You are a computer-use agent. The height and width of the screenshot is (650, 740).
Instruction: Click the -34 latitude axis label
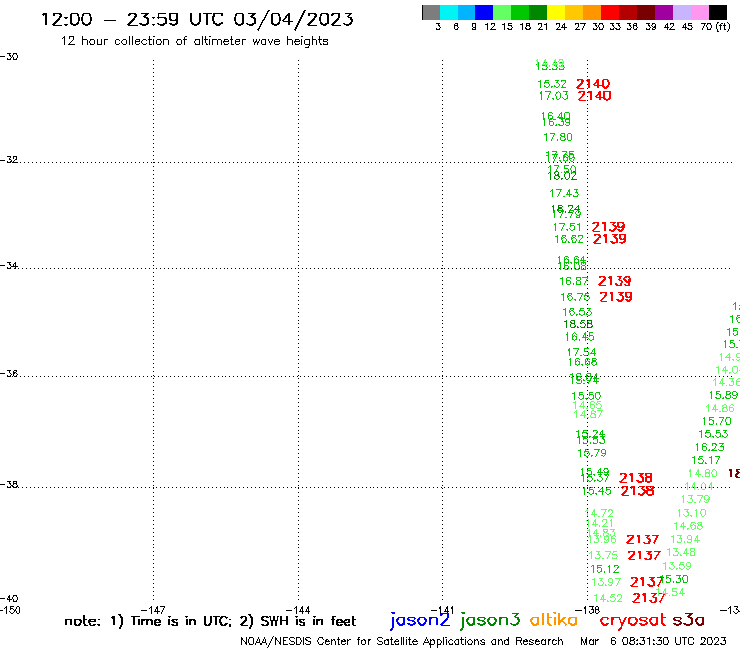[9, 265]
